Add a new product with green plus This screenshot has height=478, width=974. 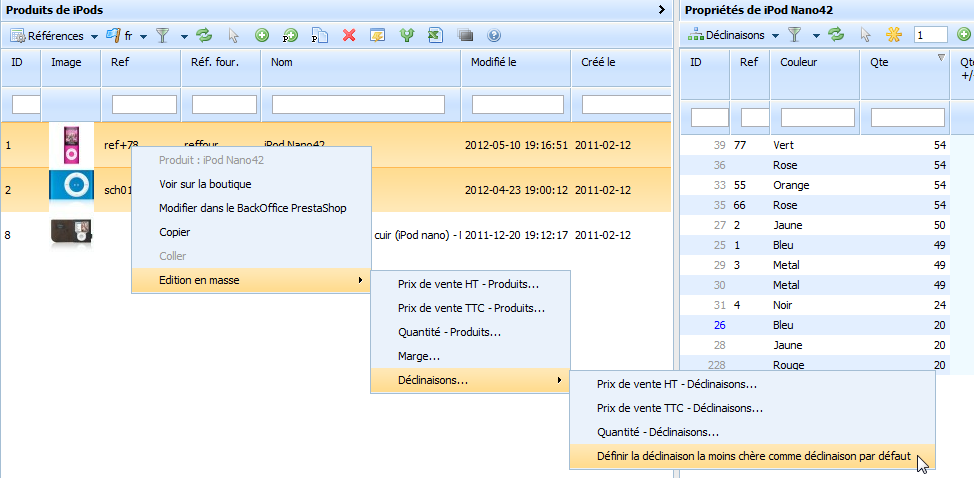[262, 36]
